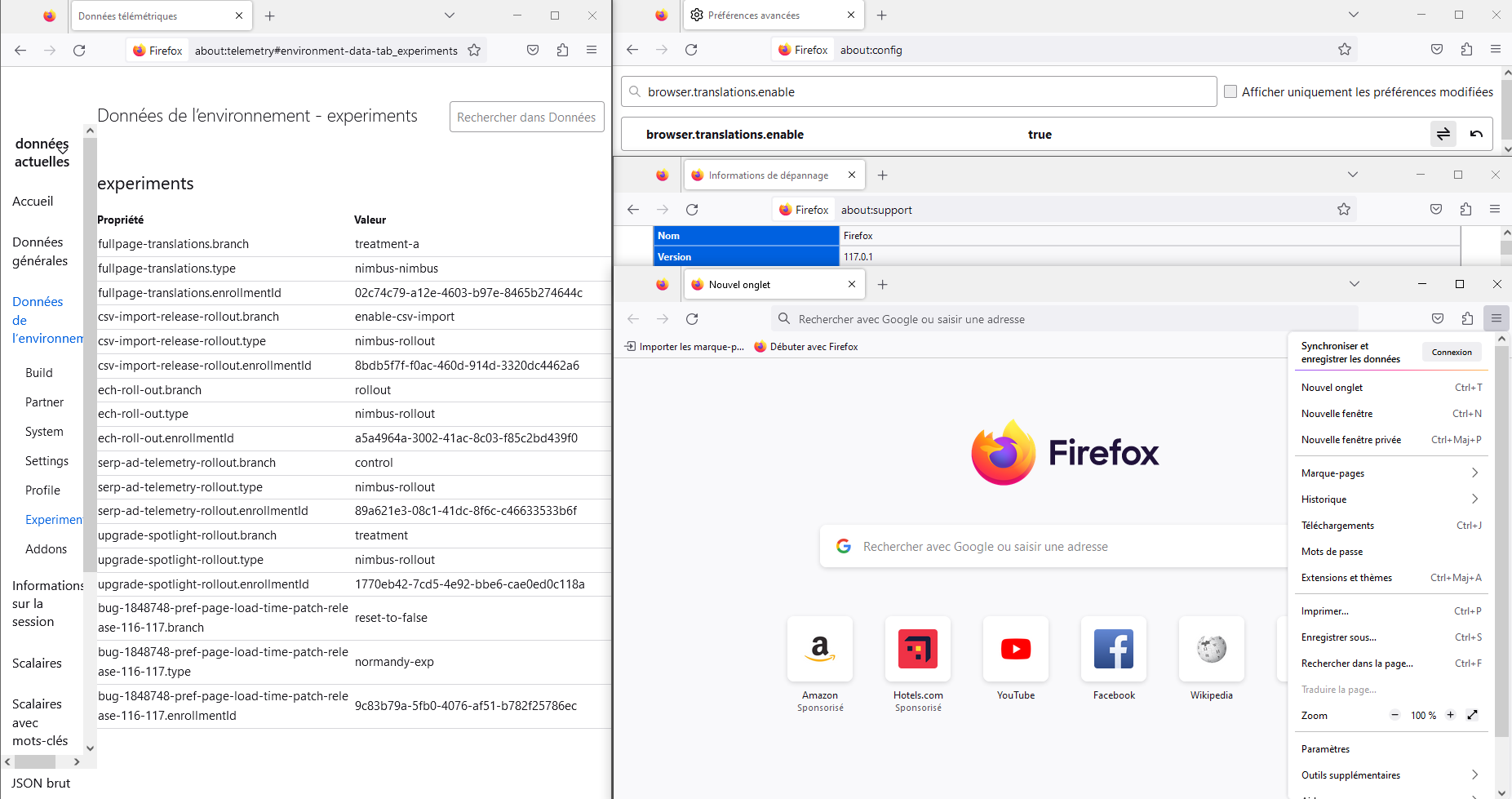The width and height of the screenshot is (1512, 799).
Task: Open tab list dropdown in about:support window
Action: point(1353,175)
